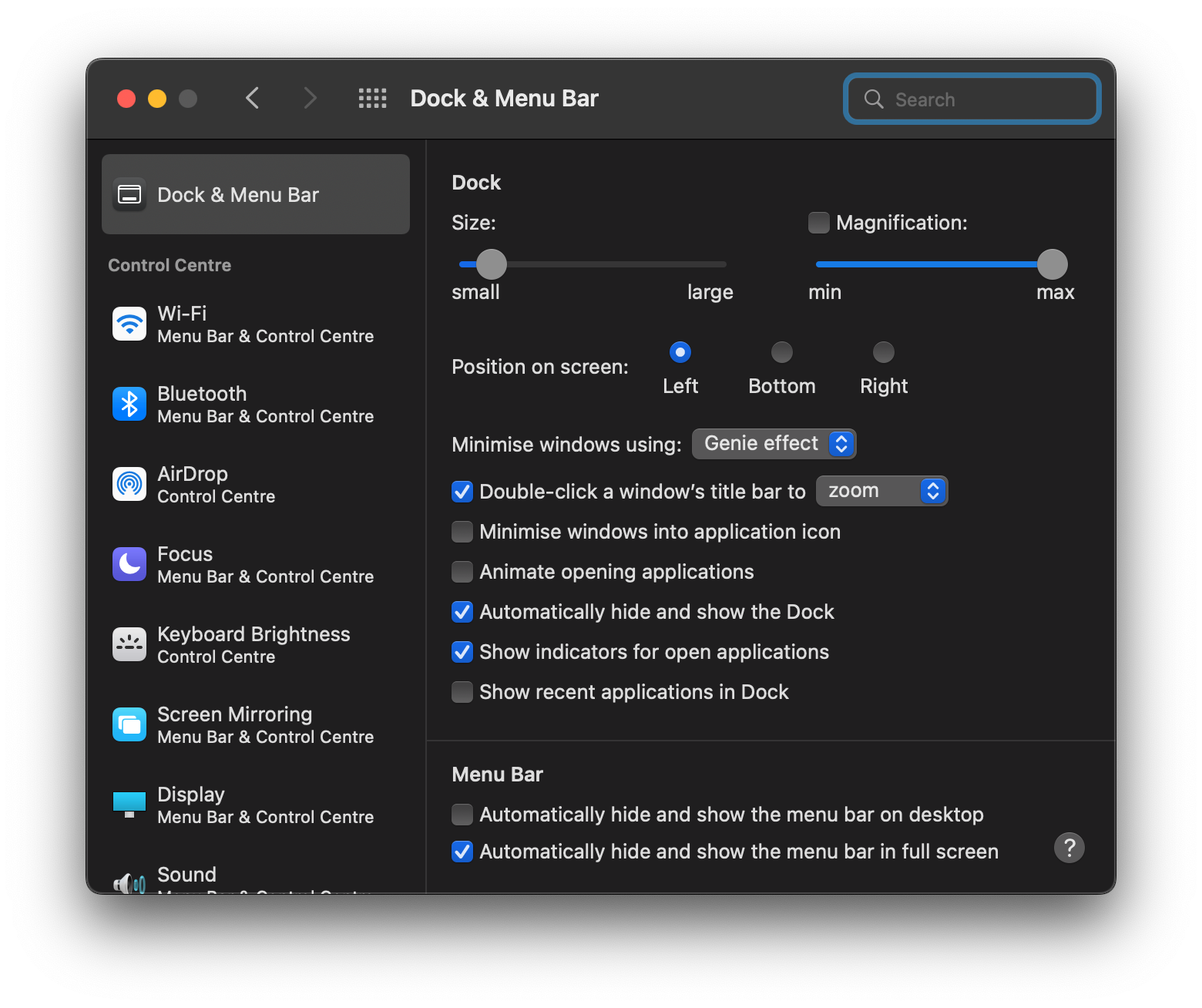Select the Focus moon icon

(x=129, y=563)
